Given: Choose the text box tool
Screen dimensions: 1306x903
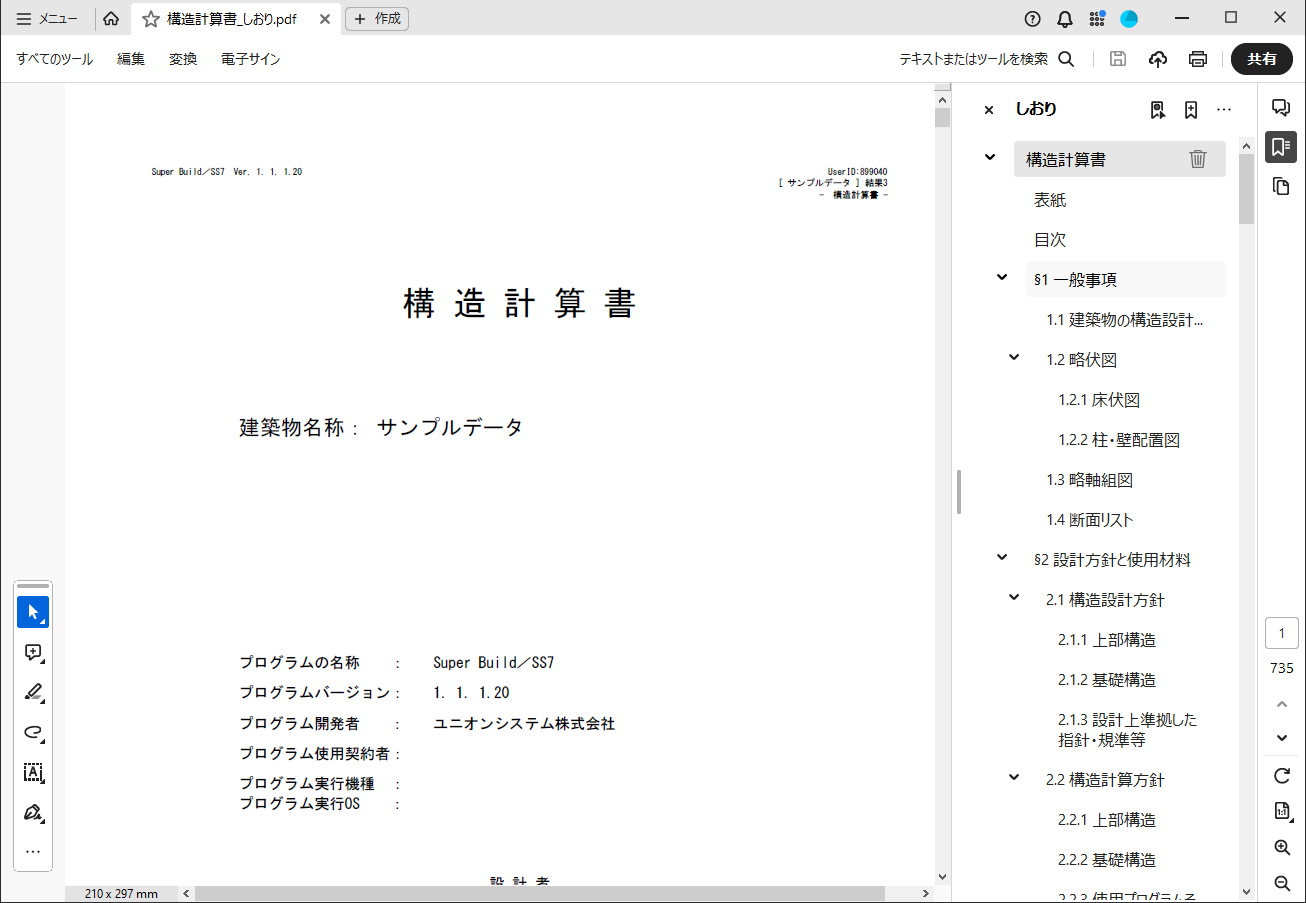Looking at the screenshot, I should [x=33, y=772].
